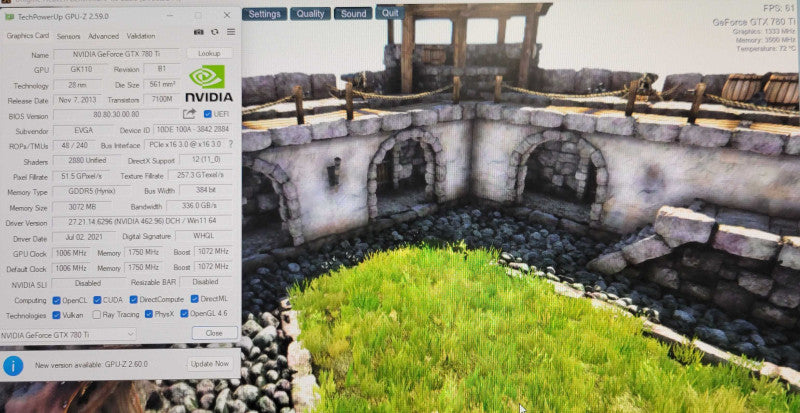
Task: Click the 257.3 GTexel/s Texture Fillrate value
Action: point(201,175)
